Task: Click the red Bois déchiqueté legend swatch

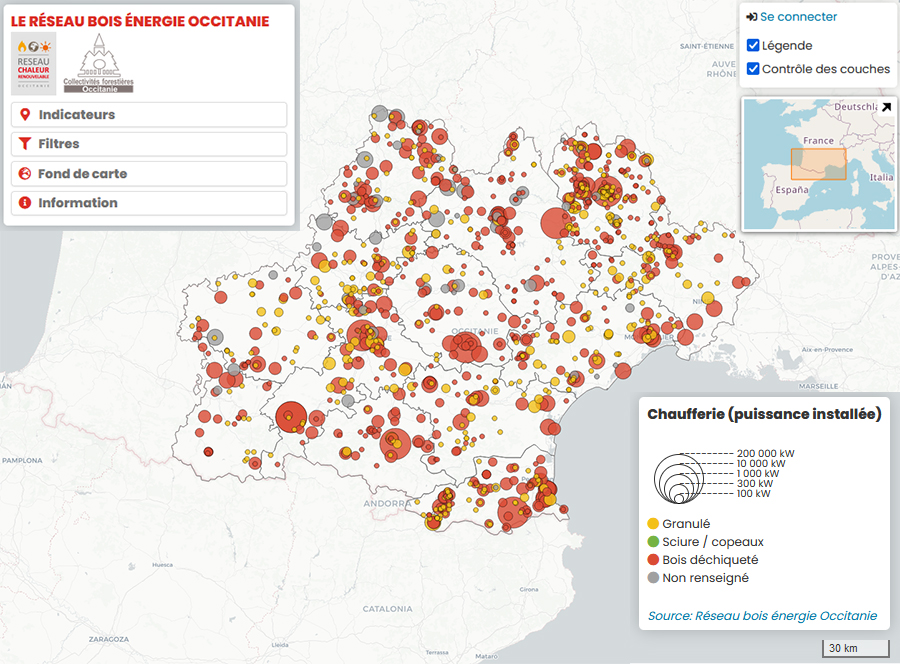Action: click(653, 560)
